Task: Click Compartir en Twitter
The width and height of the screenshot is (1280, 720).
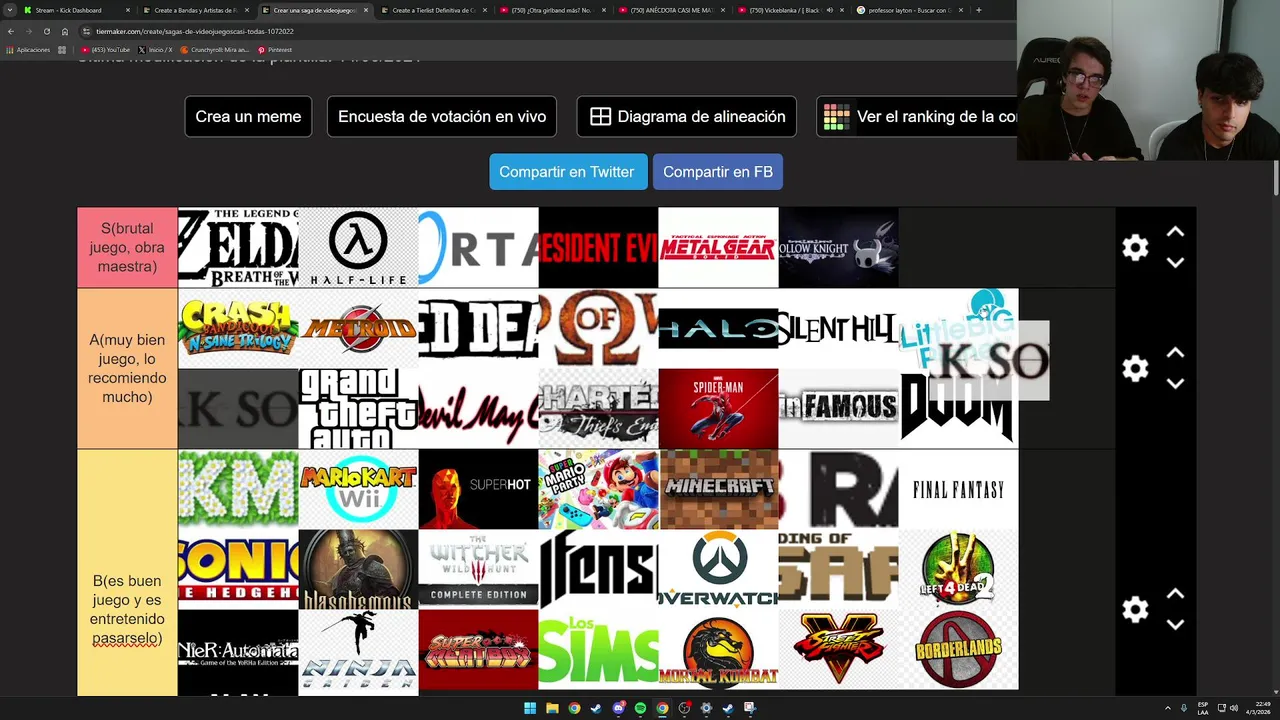Action: tap(568, 172)
